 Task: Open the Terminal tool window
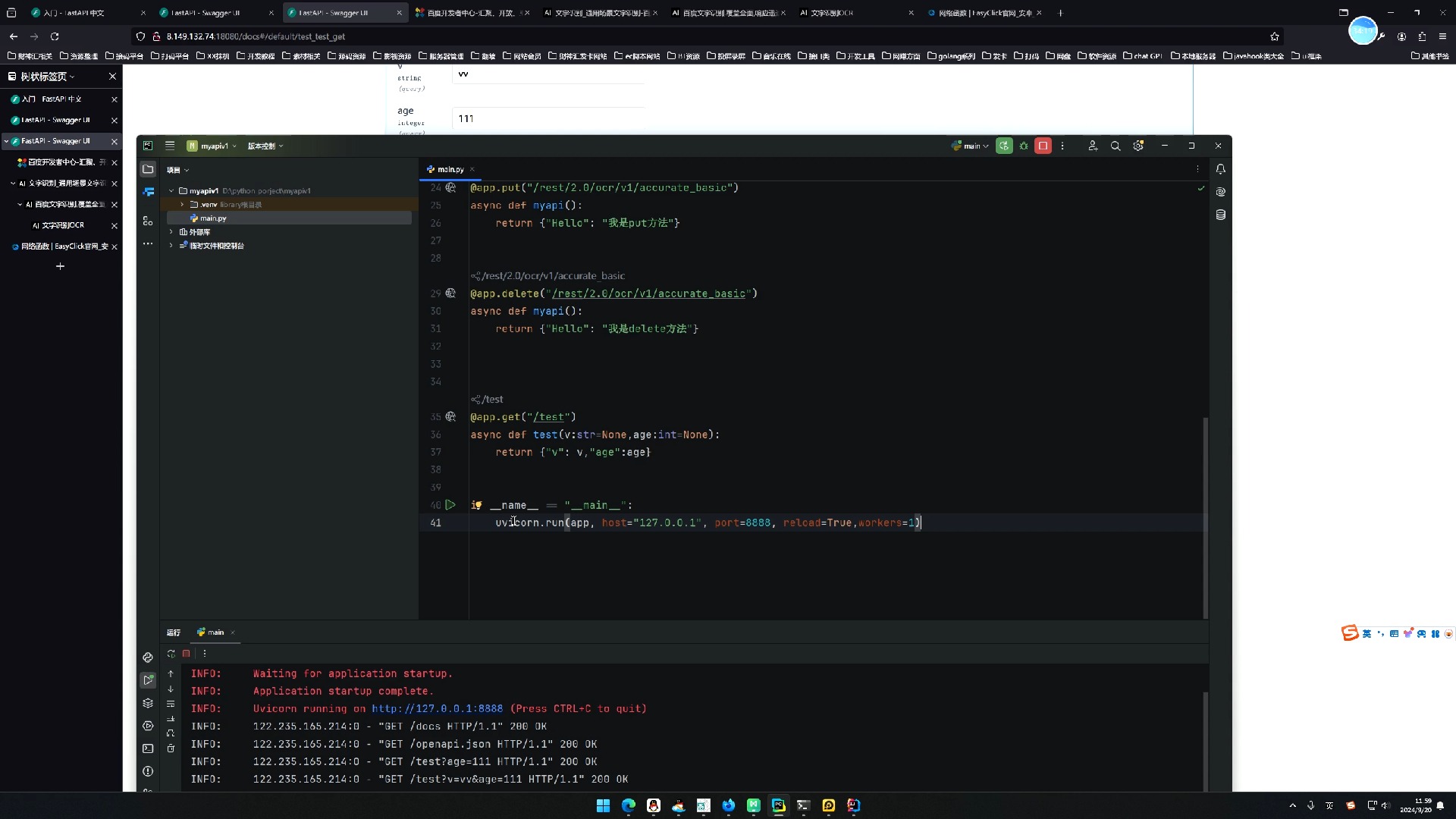point(148,748)
